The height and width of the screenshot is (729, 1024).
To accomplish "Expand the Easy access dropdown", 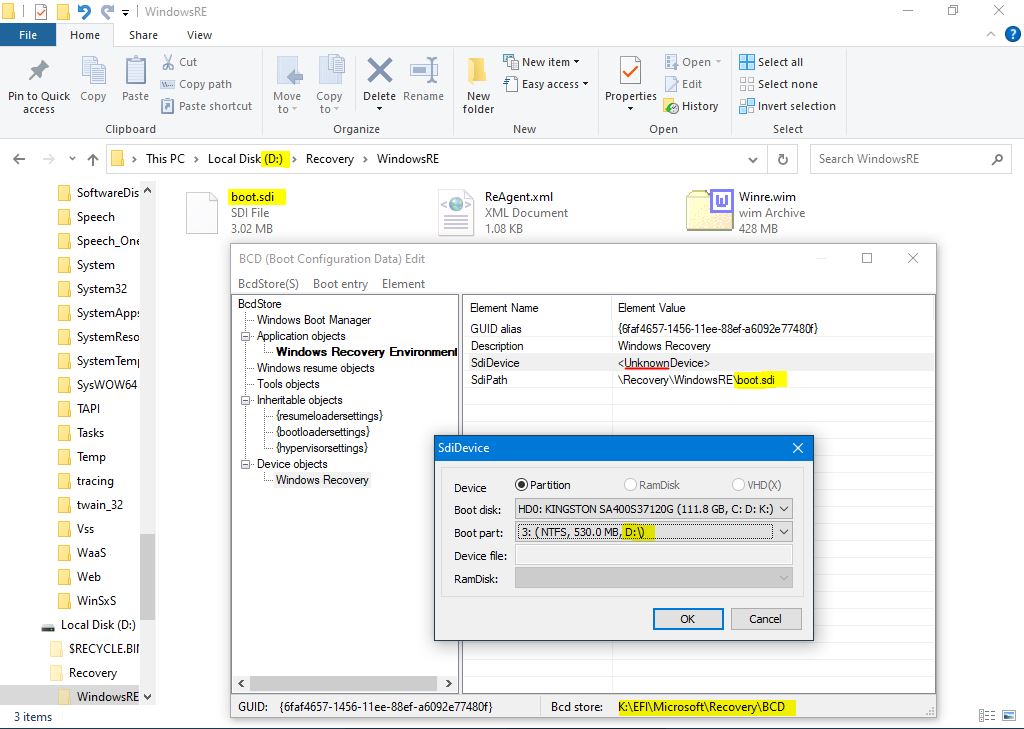I will pos(554,84).
